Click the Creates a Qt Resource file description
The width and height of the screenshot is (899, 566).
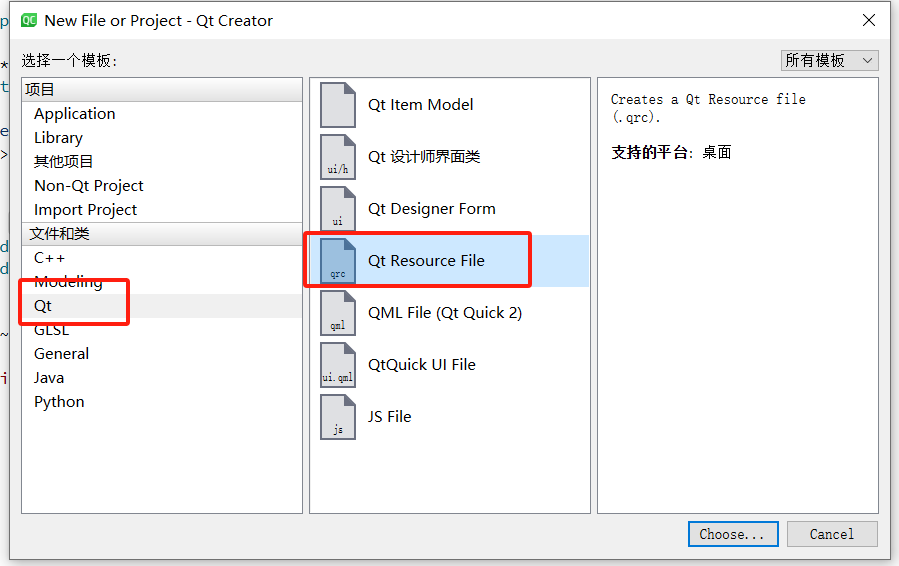[708, 108]
